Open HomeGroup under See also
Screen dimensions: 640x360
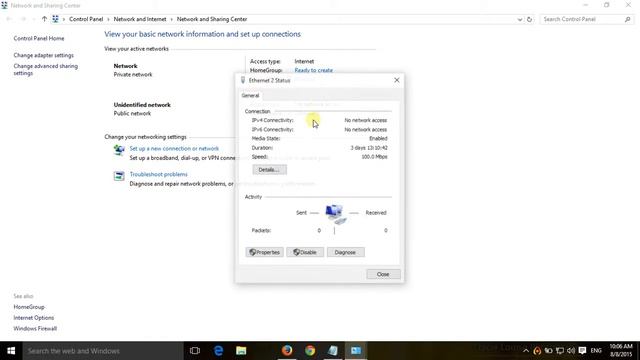29,307
